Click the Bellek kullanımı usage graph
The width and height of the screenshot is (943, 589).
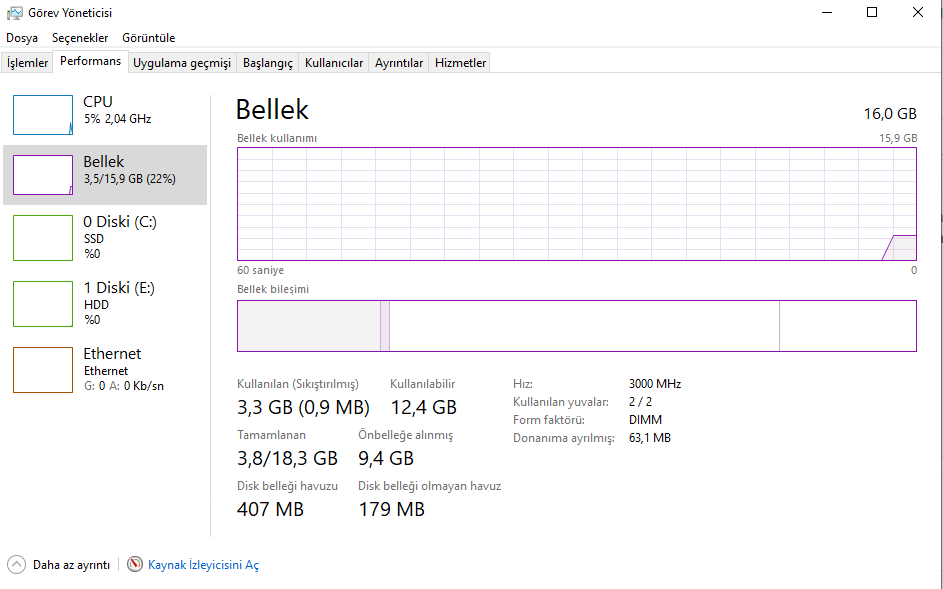tap(576, 204)
